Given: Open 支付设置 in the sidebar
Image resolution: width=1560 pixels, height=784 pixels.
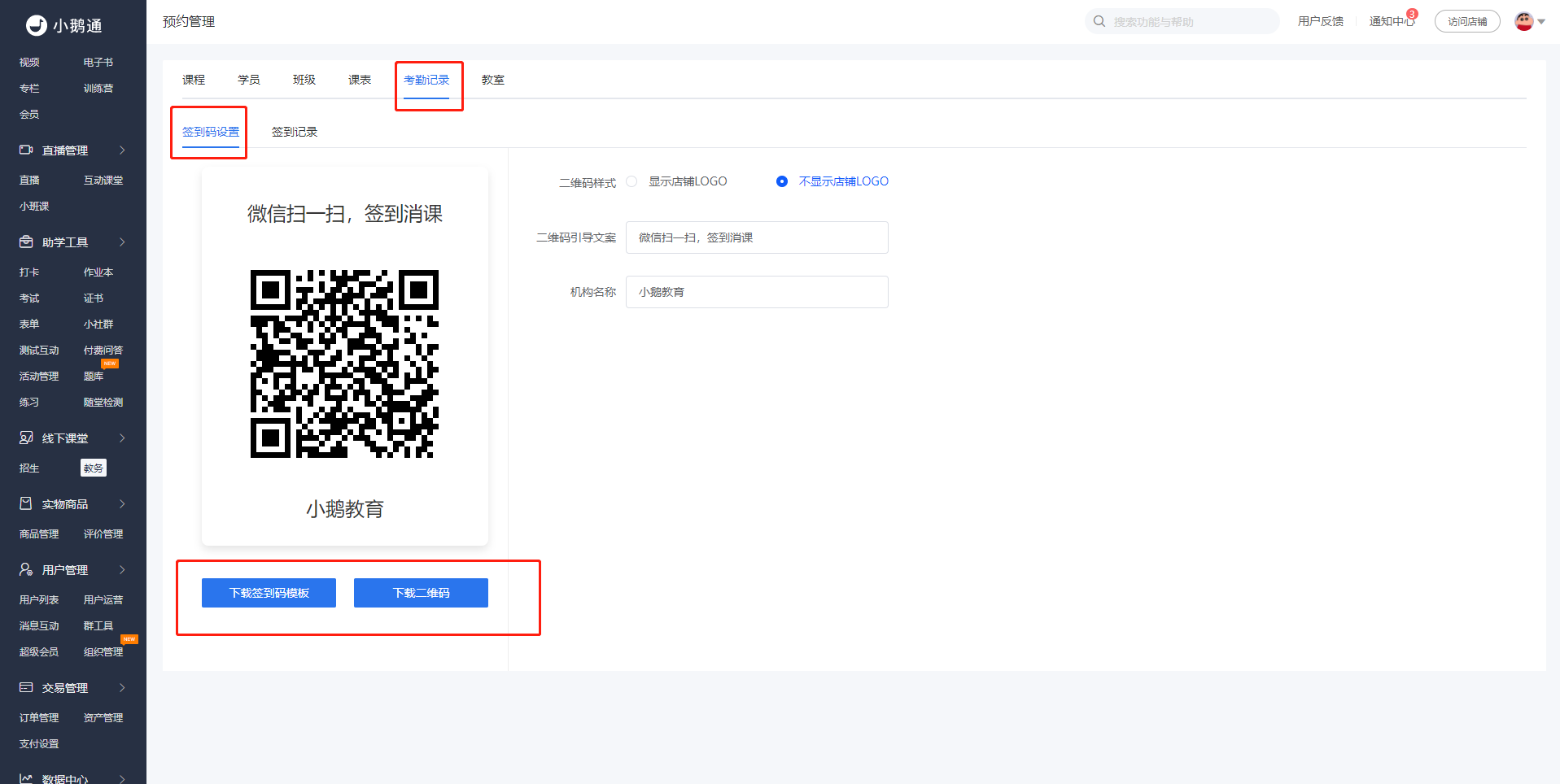Looking at the screenshot, I should (39, 744).
